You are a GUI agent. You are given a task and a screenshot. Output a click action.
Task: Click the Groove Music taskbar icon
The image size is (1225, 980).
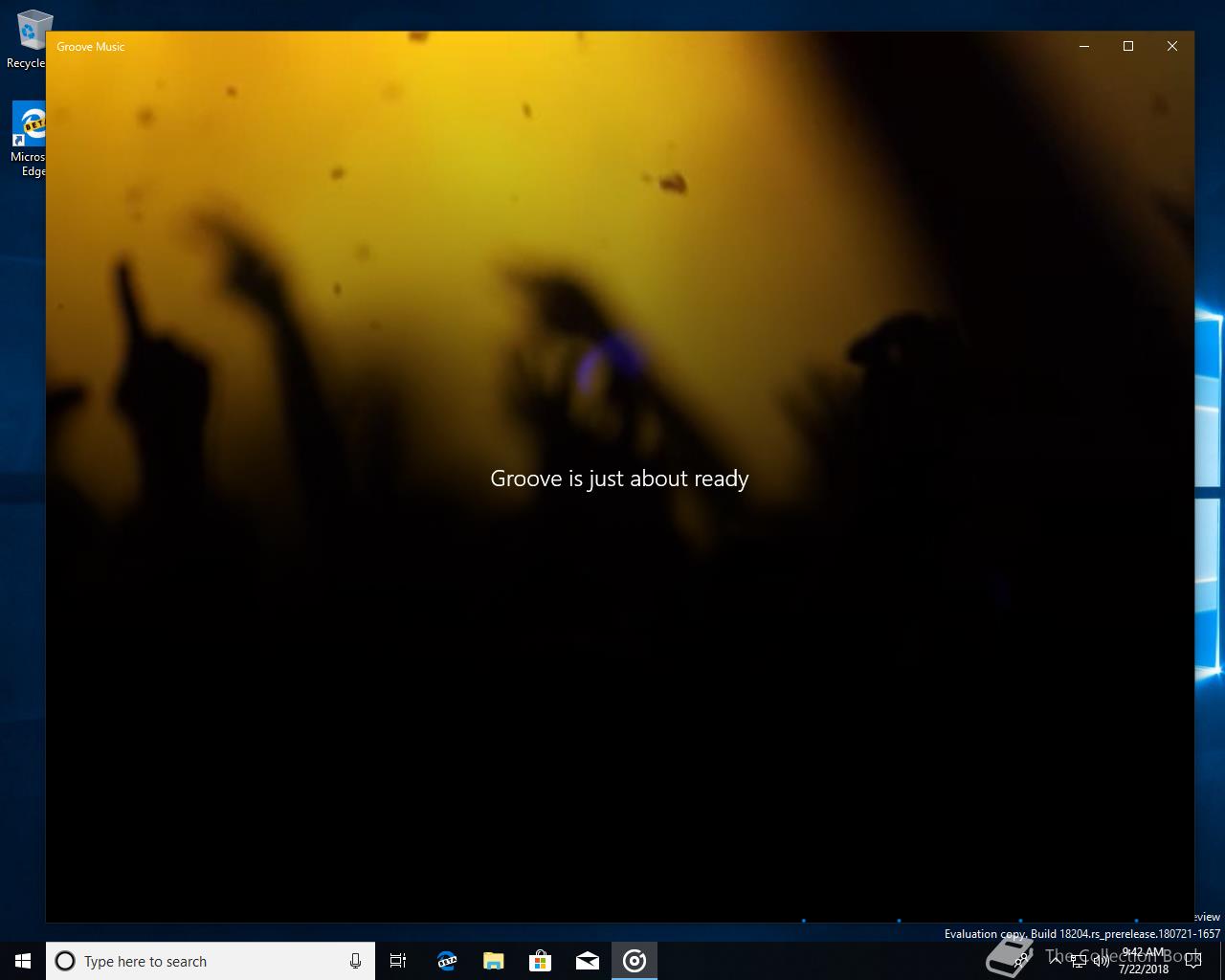[635, 961]
